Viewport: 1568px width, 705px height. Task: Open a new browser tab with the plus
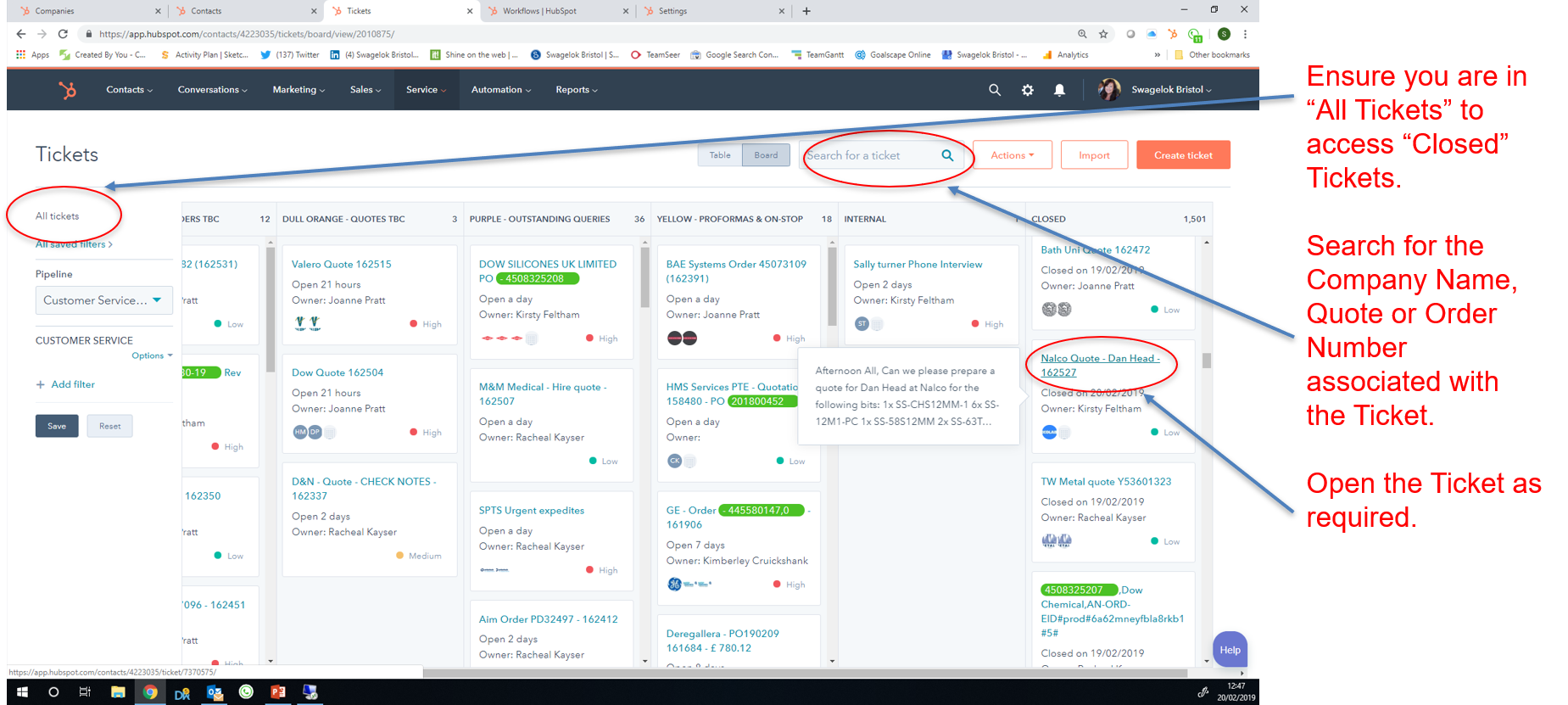coord(806,11)
